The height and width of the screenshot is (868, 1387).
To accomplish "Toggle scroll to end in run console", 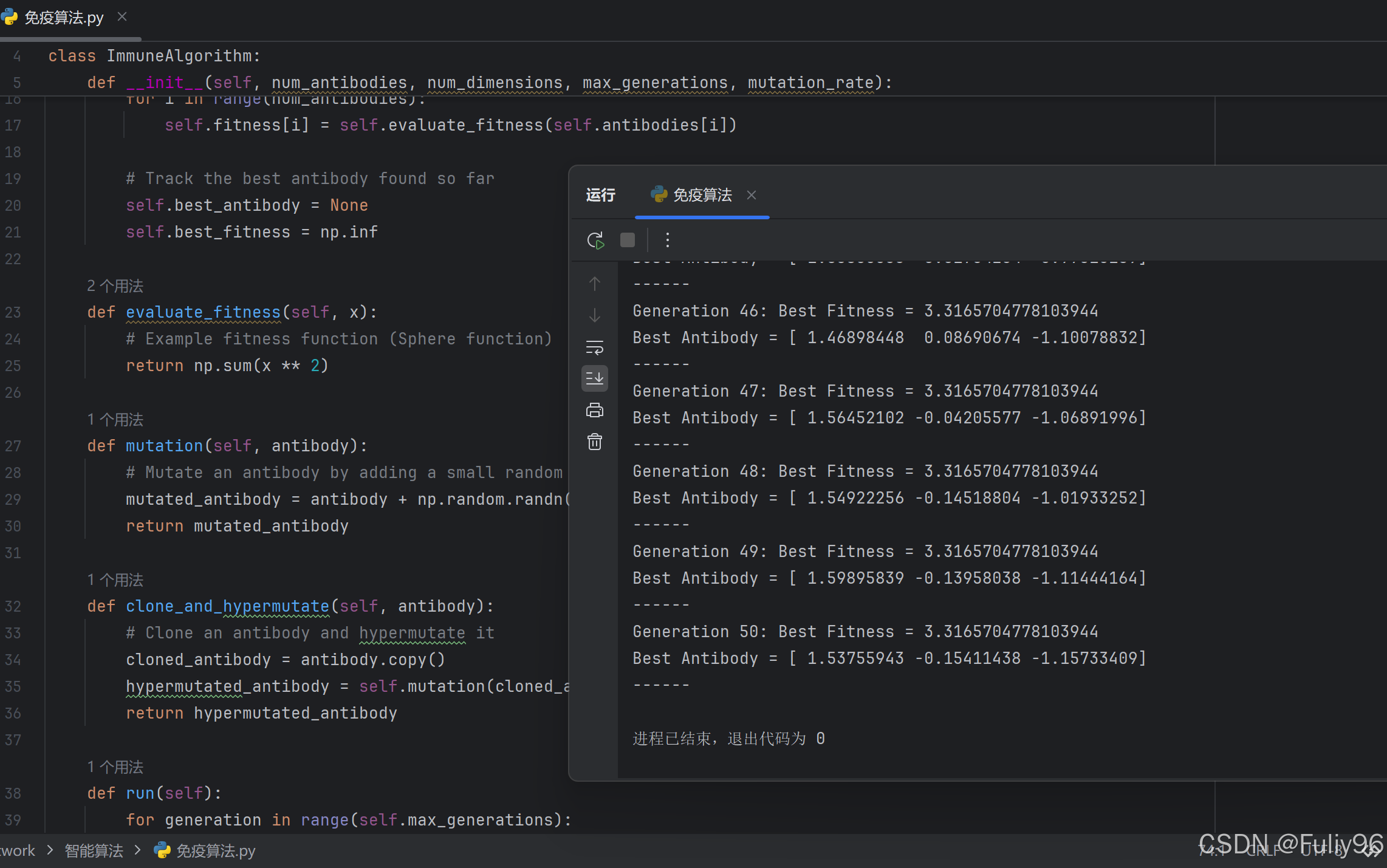I will tap(595, 378).
